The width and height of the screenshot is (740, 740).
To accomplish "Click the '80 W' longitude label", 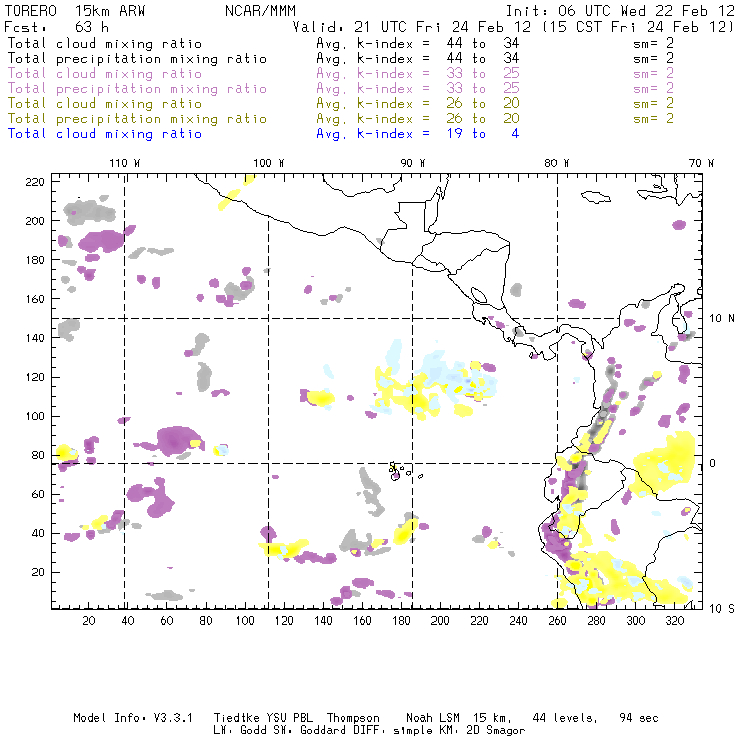I will click(556, 163).
